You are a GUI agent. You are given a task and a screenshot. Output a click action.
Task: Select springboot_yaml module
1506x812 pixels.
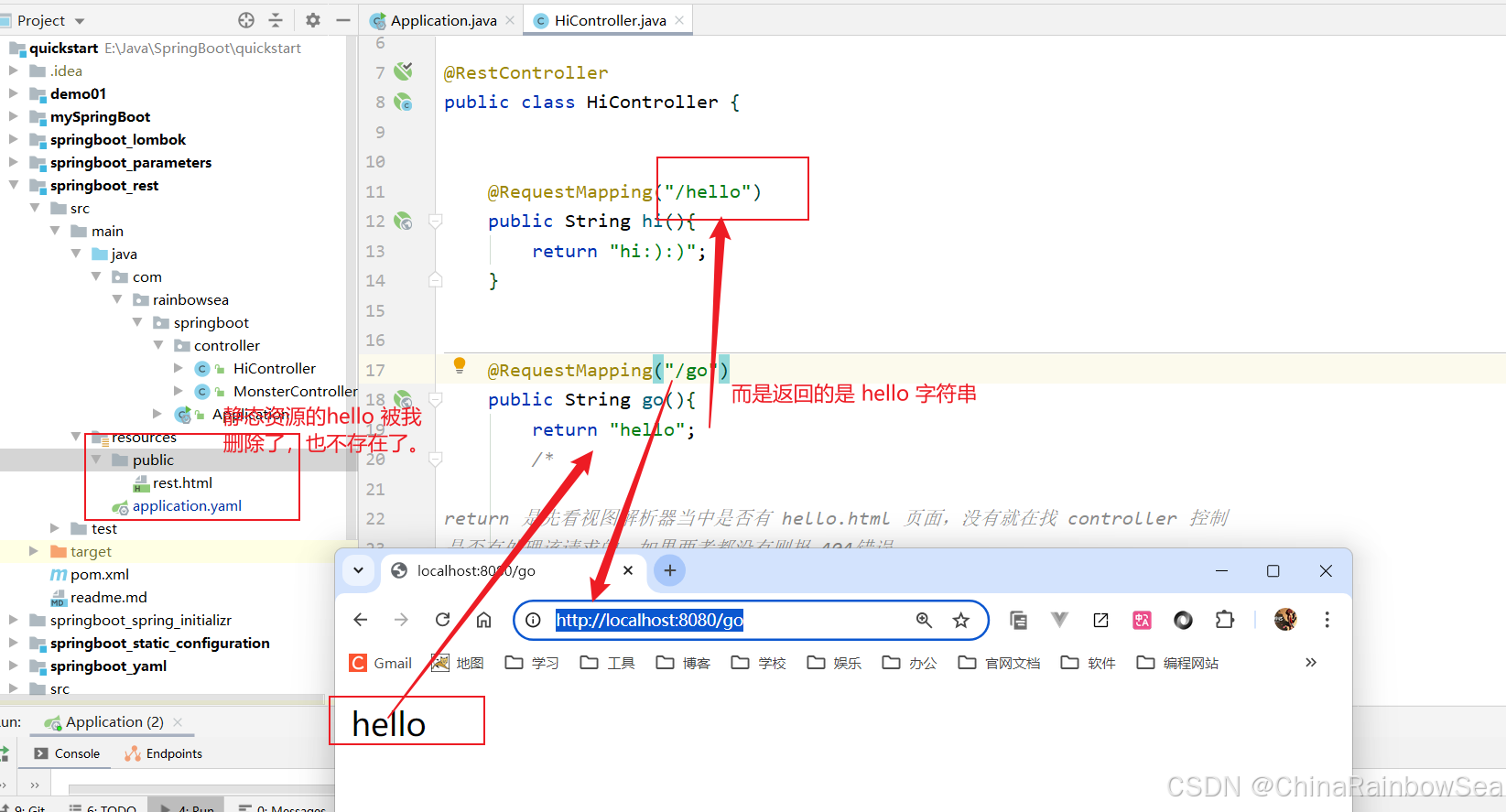click(x=108, y=666)
